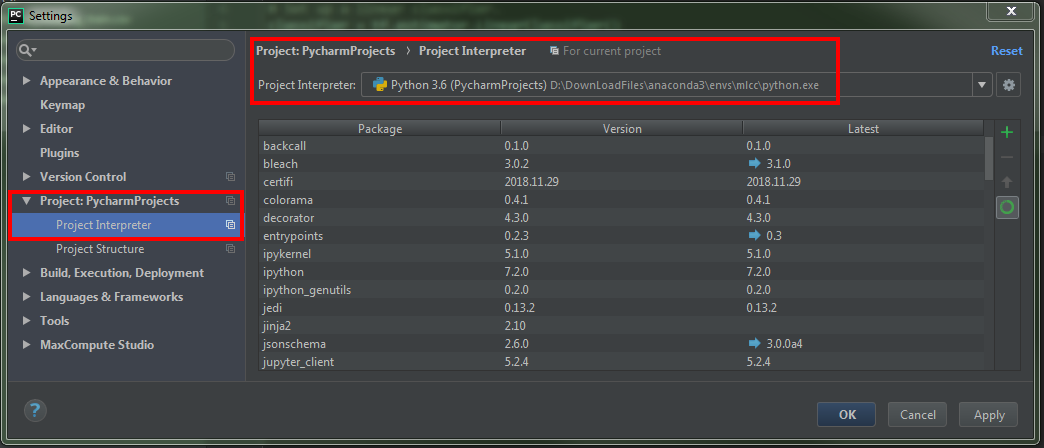Image resolution: width=1044 pixels, height=448 pixels.
Task: Click the Project Interpreter combo box field
Action: point(676,85)
